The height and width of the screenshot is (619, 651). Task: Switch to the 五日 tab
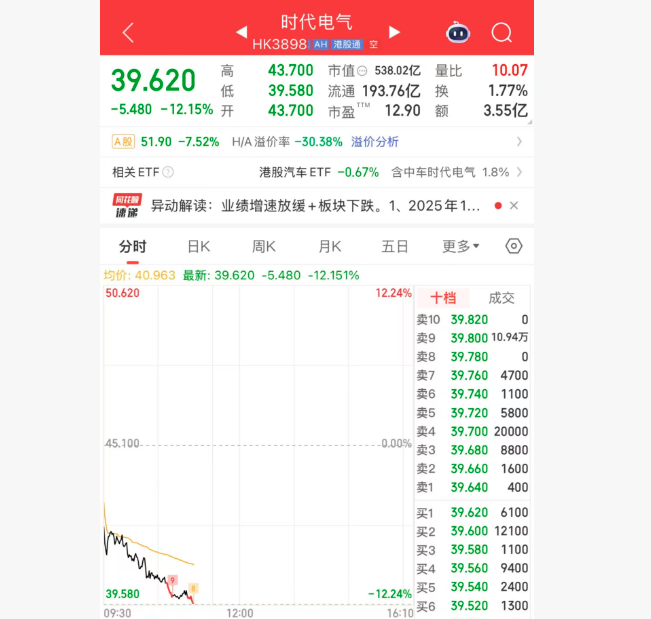point(394,246)
